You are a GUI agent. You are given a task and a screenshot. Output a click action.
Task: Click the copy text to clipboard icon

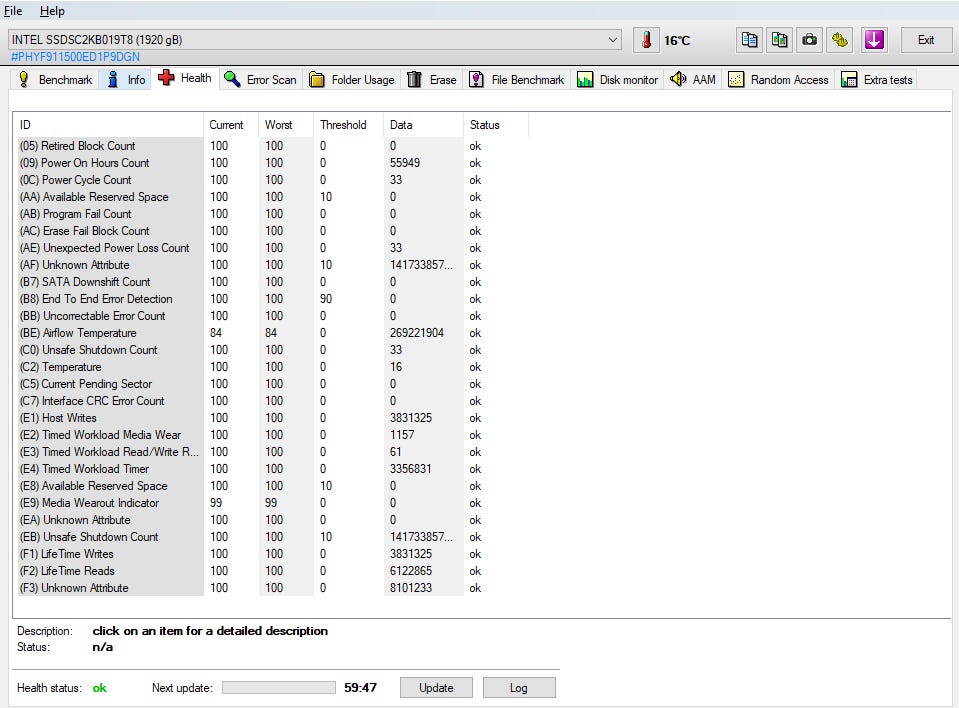749,40
